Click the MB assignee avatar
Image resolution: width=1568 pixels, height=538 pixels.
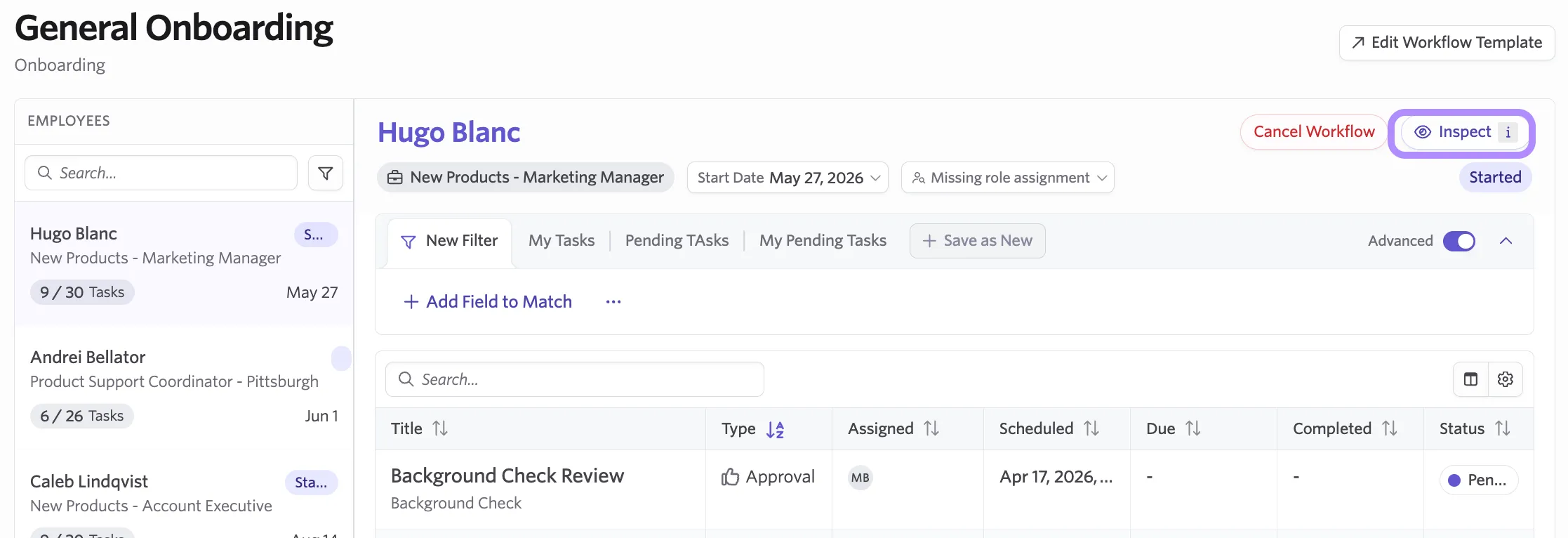861,478
